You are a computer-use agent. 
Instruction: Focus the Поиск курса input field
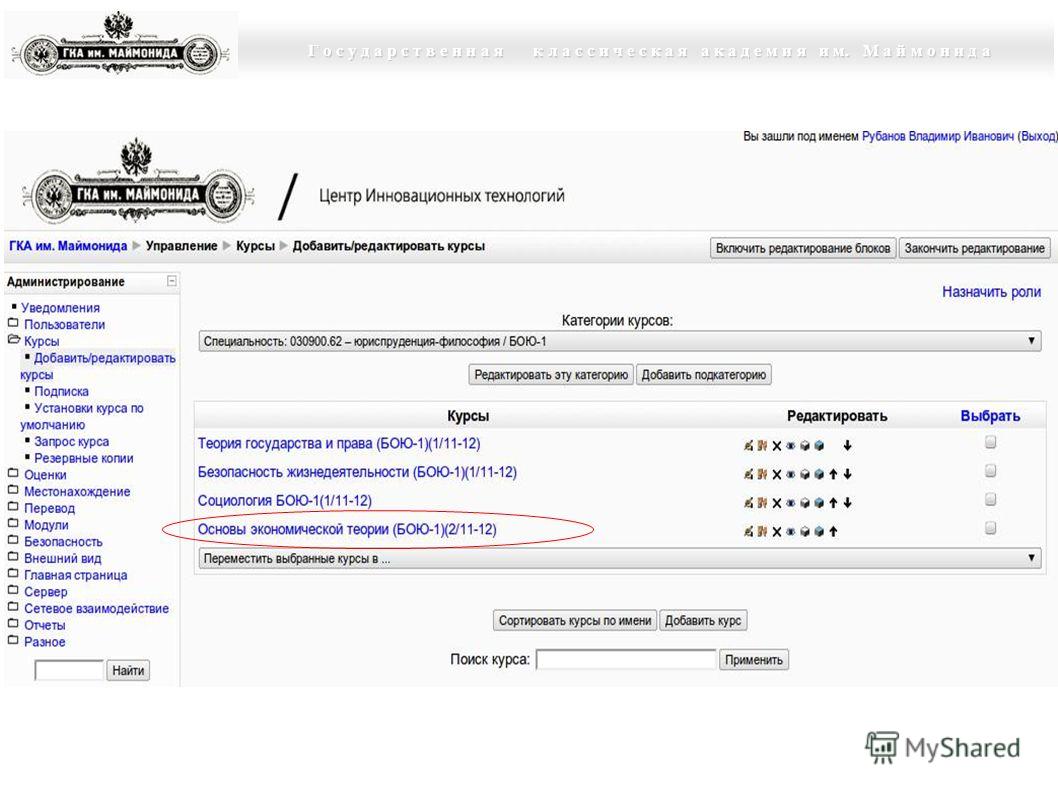pos(625,659)
